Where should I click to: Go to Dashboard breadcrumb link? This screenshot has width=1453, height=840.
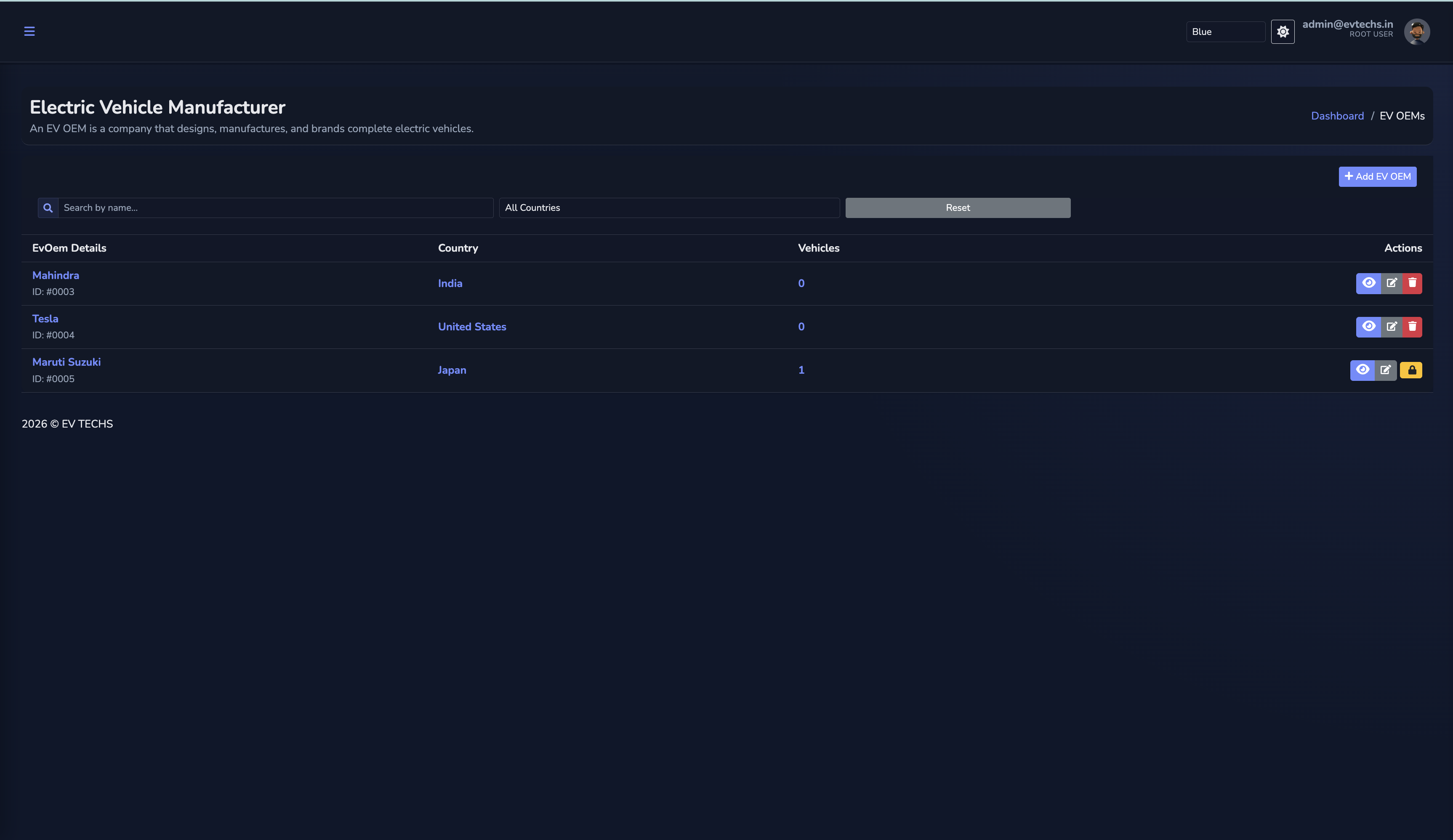click(x=1337, y=116)
